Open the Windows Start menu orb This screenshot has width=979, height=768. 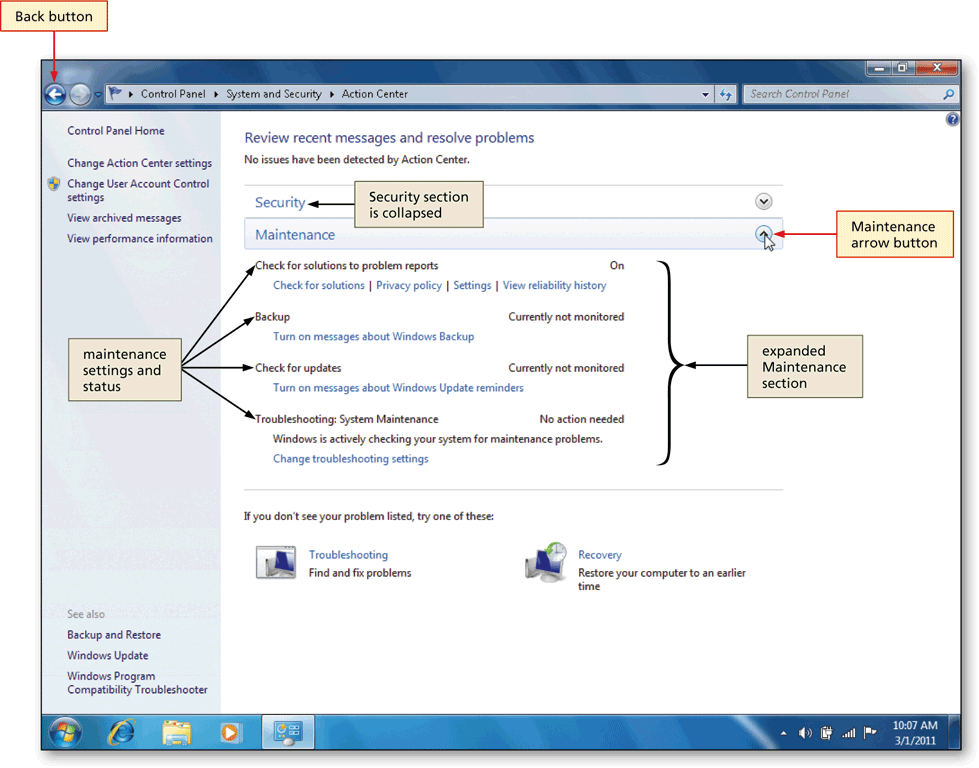click(x=66, y=732)
